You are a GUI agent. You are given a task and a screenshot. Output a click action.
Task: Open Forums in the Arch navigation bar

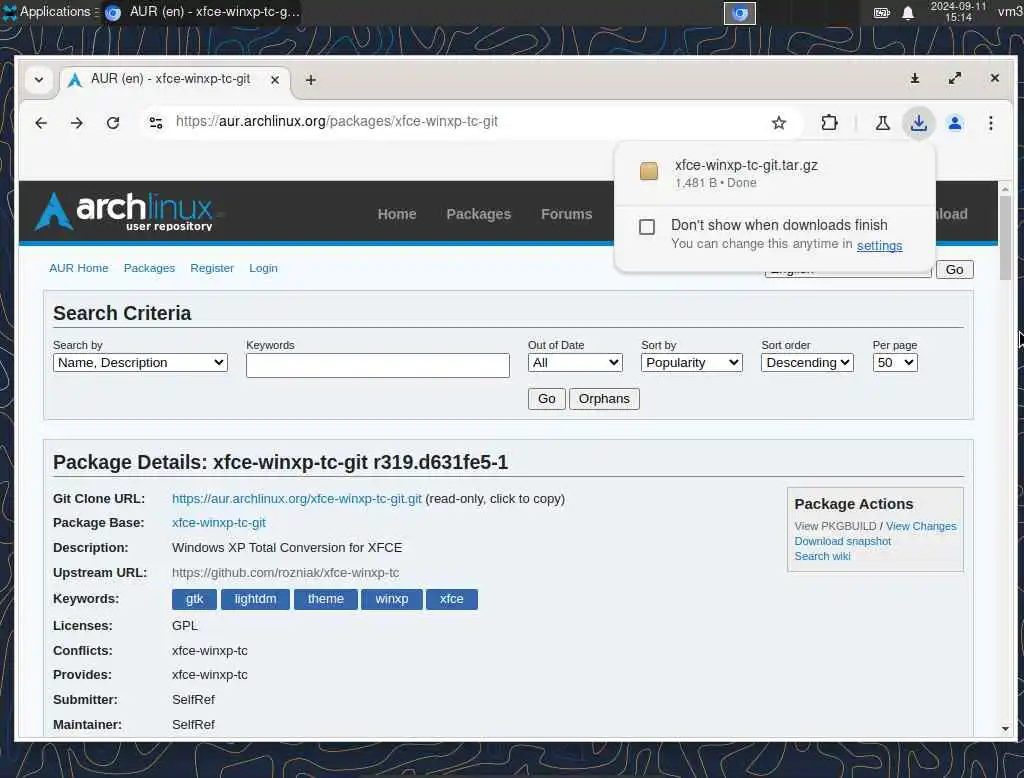coord(566,214)
